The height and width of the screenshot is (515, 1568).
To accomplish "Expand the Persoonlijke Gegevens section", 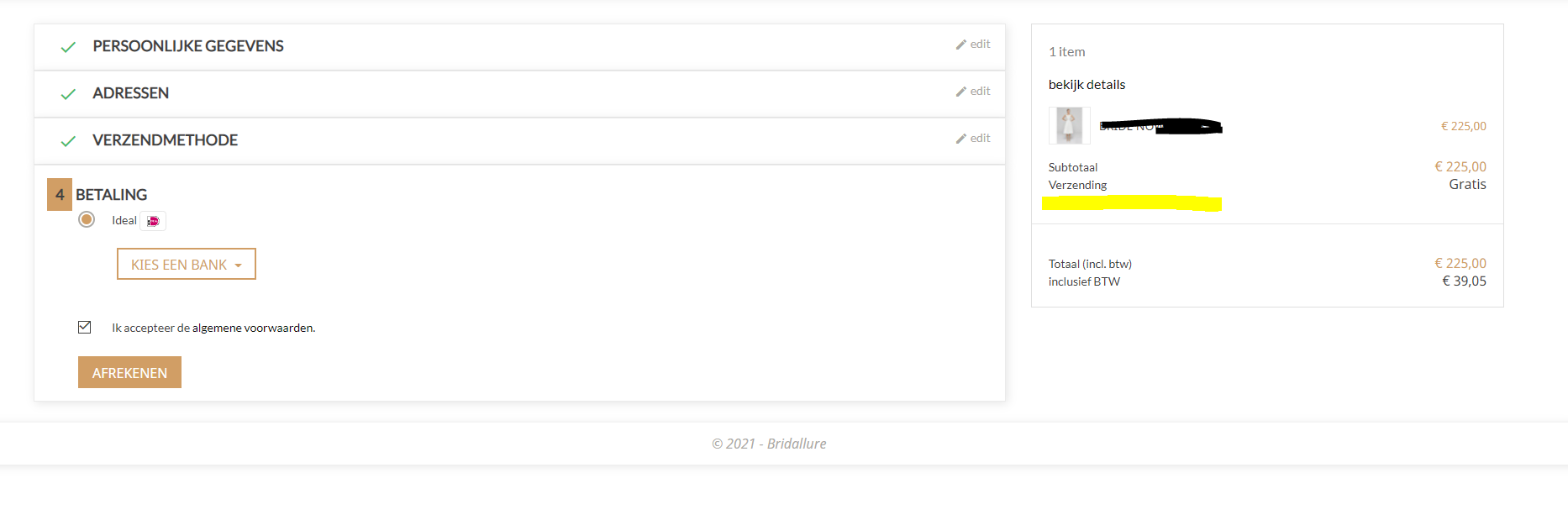I will pos(188,46).
